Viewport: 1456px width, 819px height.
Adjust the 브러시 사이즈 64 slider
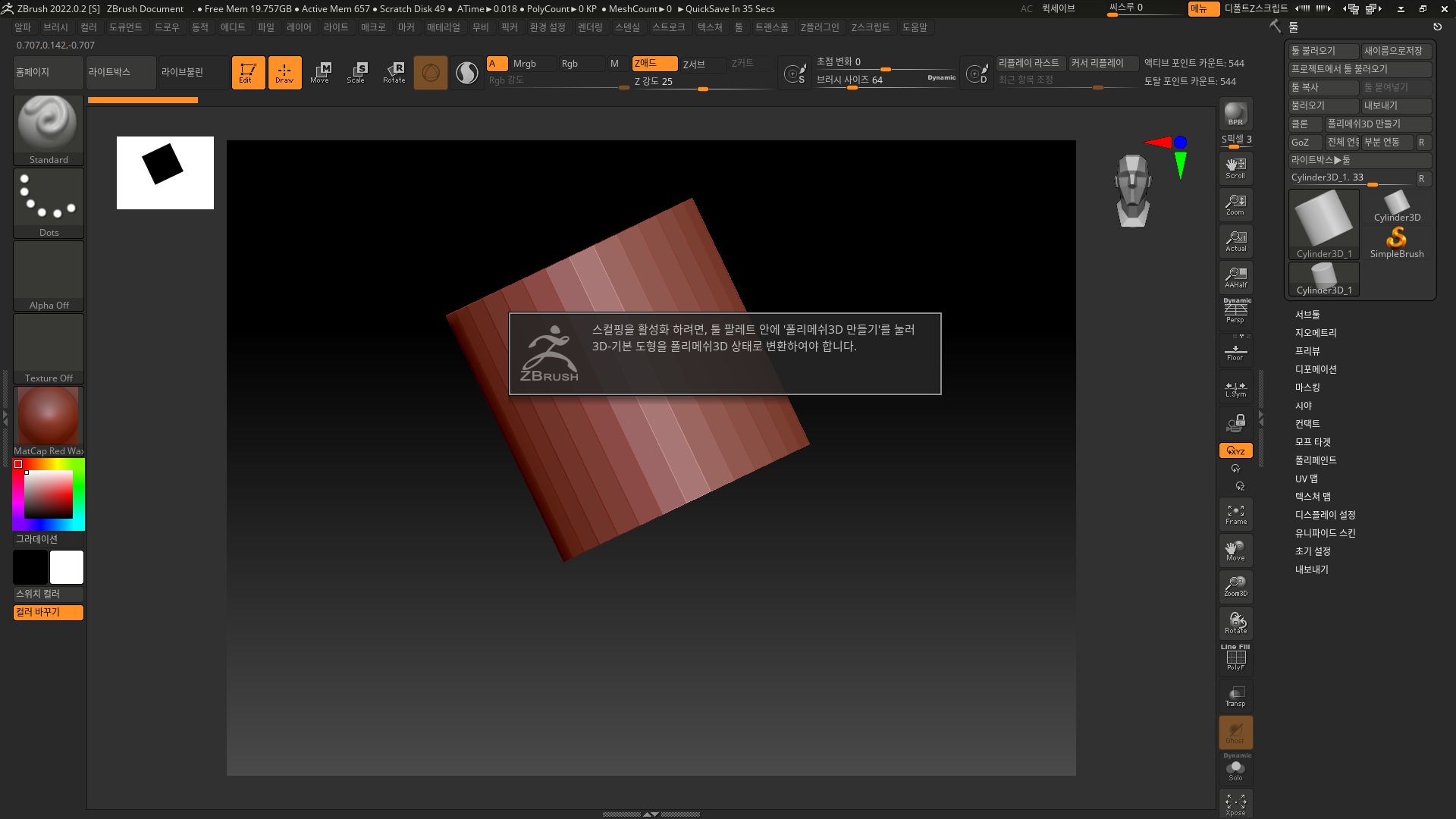pyautogui.click(x=886, y=80)
